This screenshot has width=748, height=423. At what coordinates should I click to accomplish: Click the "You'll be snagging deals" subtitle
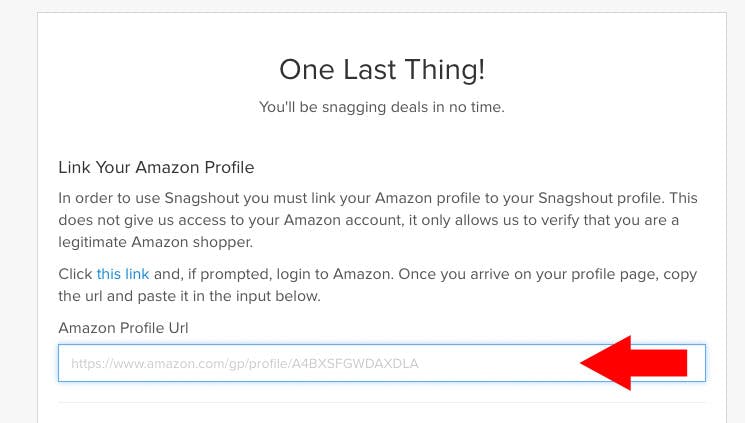(x=382, y=107)
